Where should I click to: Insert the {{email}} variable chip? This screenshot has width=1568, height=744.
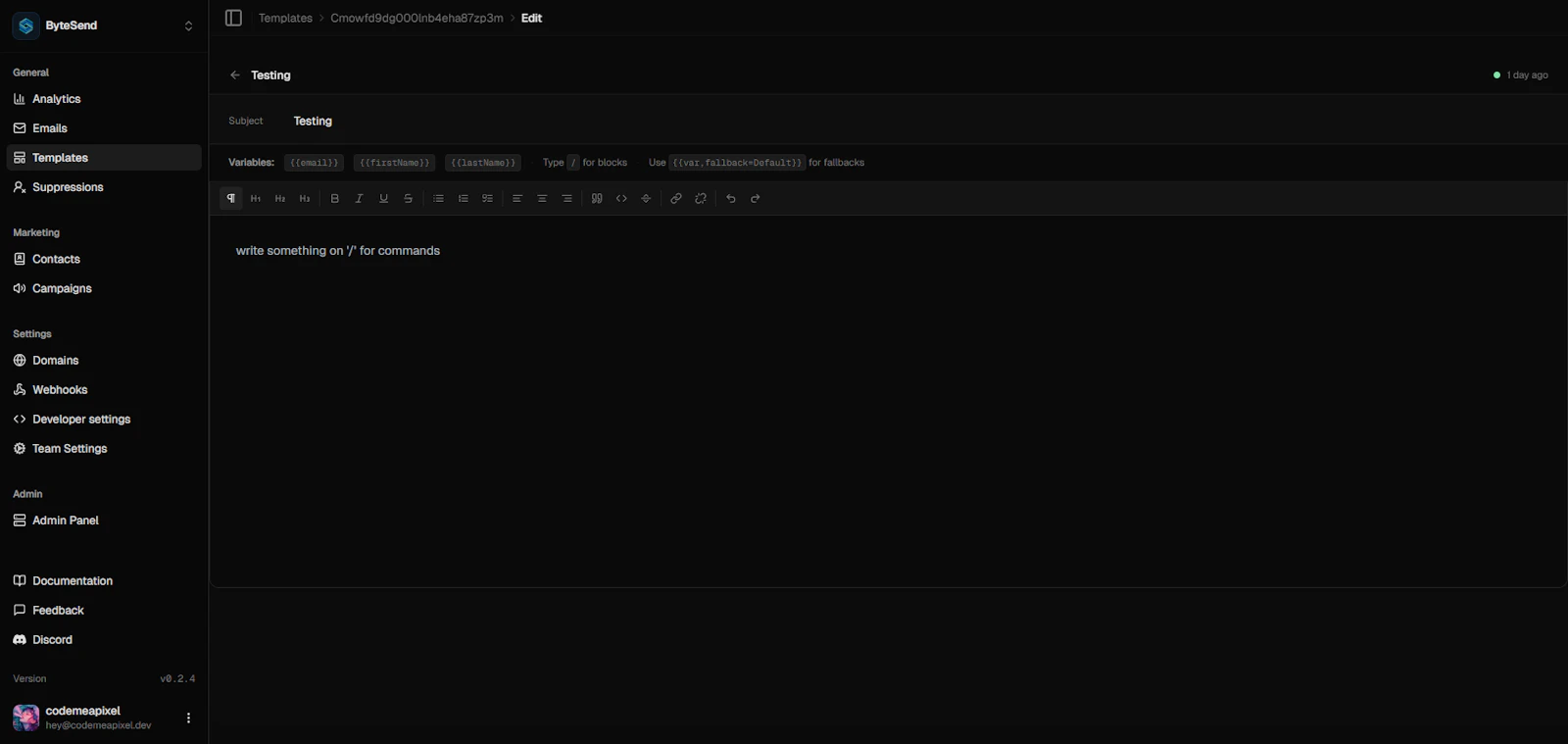click(314, 163)
